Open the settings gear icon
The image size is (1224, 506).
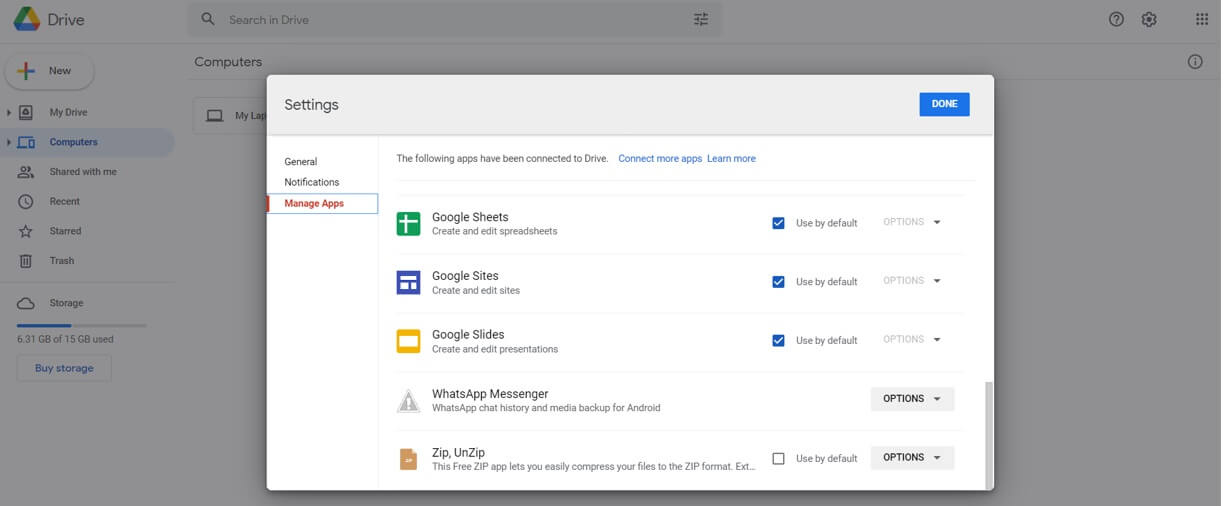pyautogui.click(x=1149, y=19)
